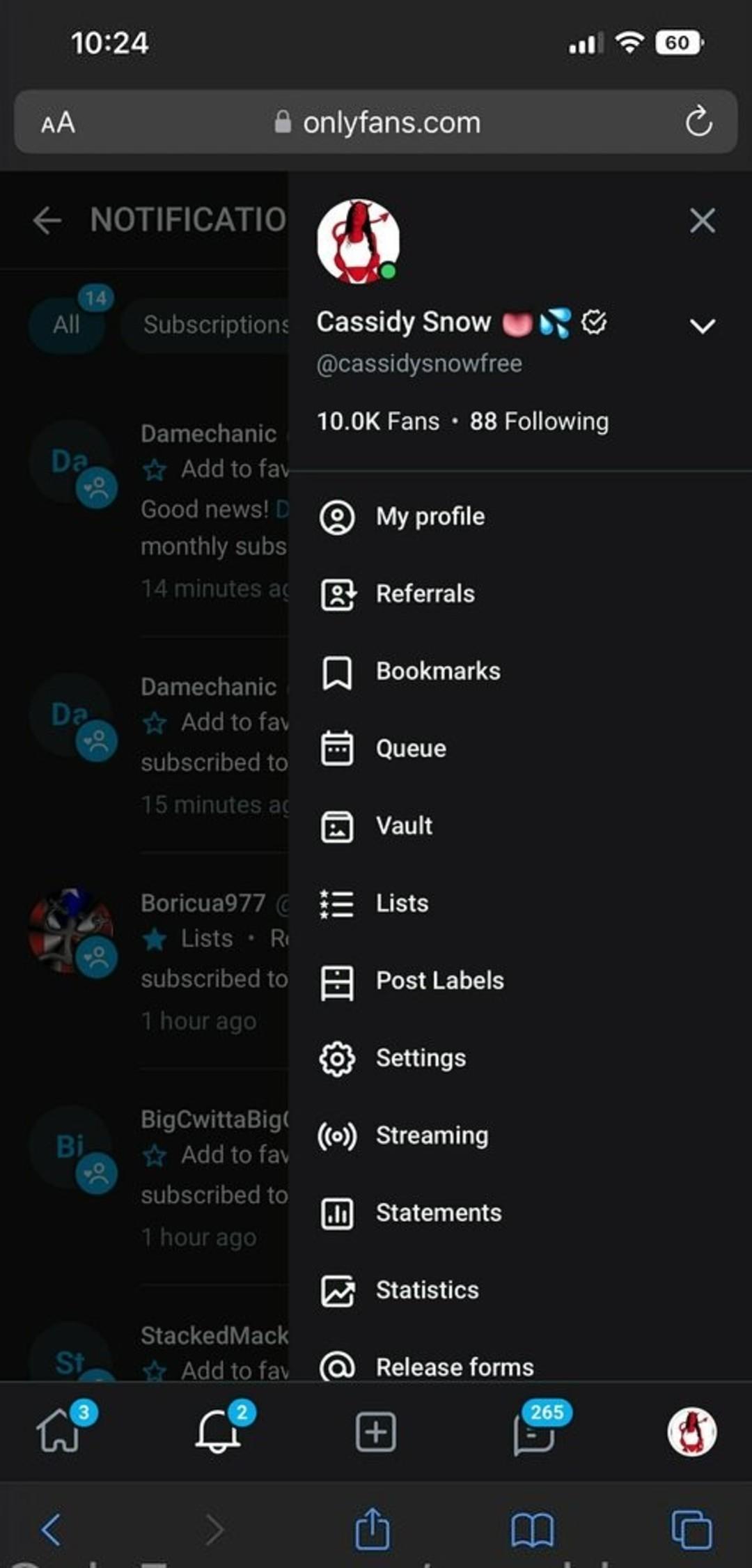Tap the Safari share icon
This screenshot has width=752, height=1568.
pos(373,1529)
